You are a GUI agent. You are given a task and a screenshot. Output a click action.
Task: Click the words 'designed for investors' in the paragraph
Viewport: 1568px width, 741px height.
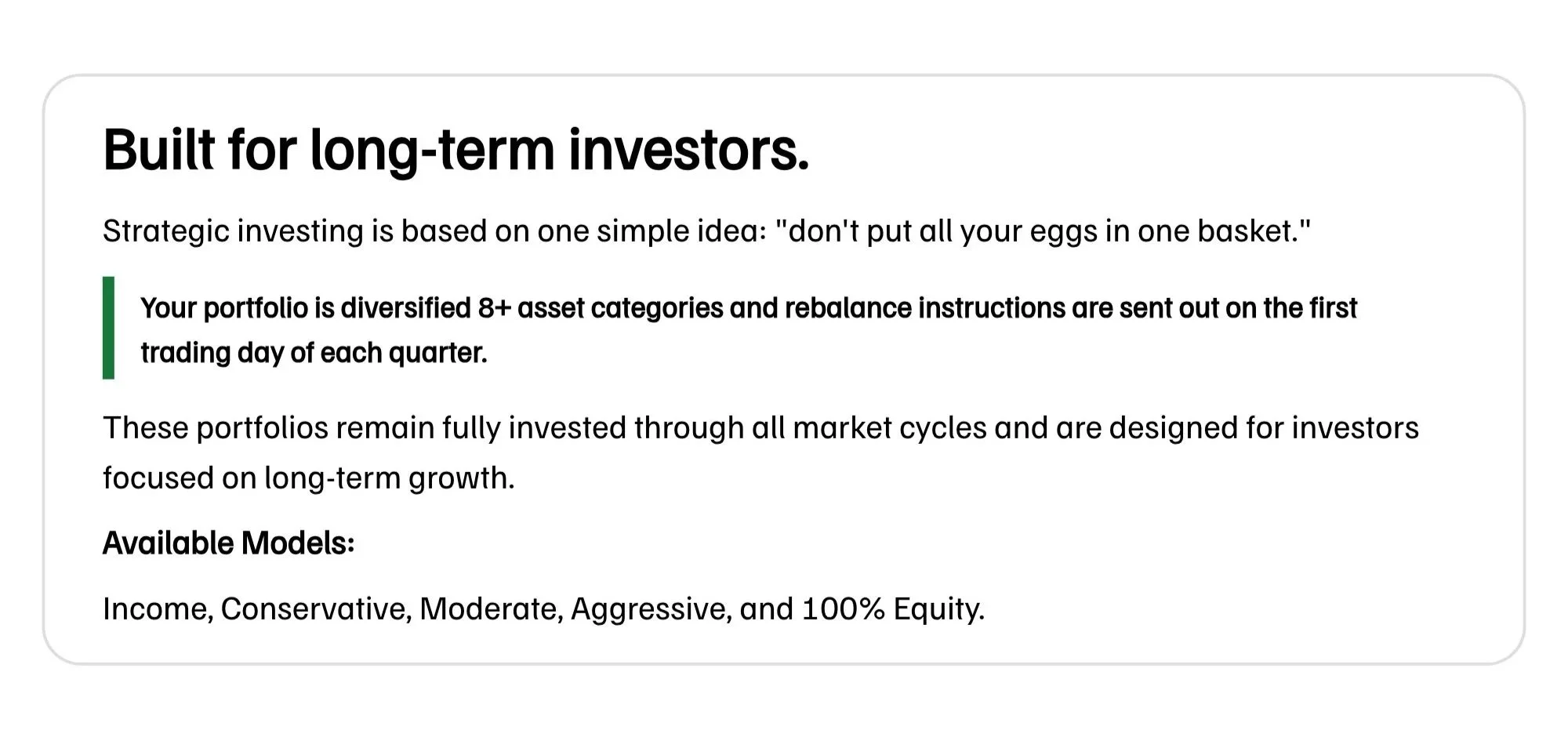pos(1264,428)
